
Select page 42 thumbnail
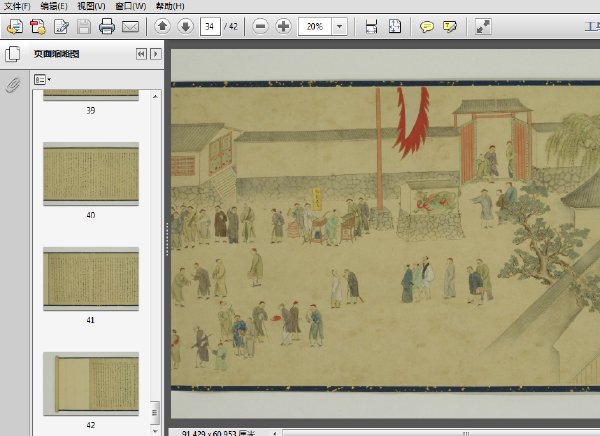91,384
